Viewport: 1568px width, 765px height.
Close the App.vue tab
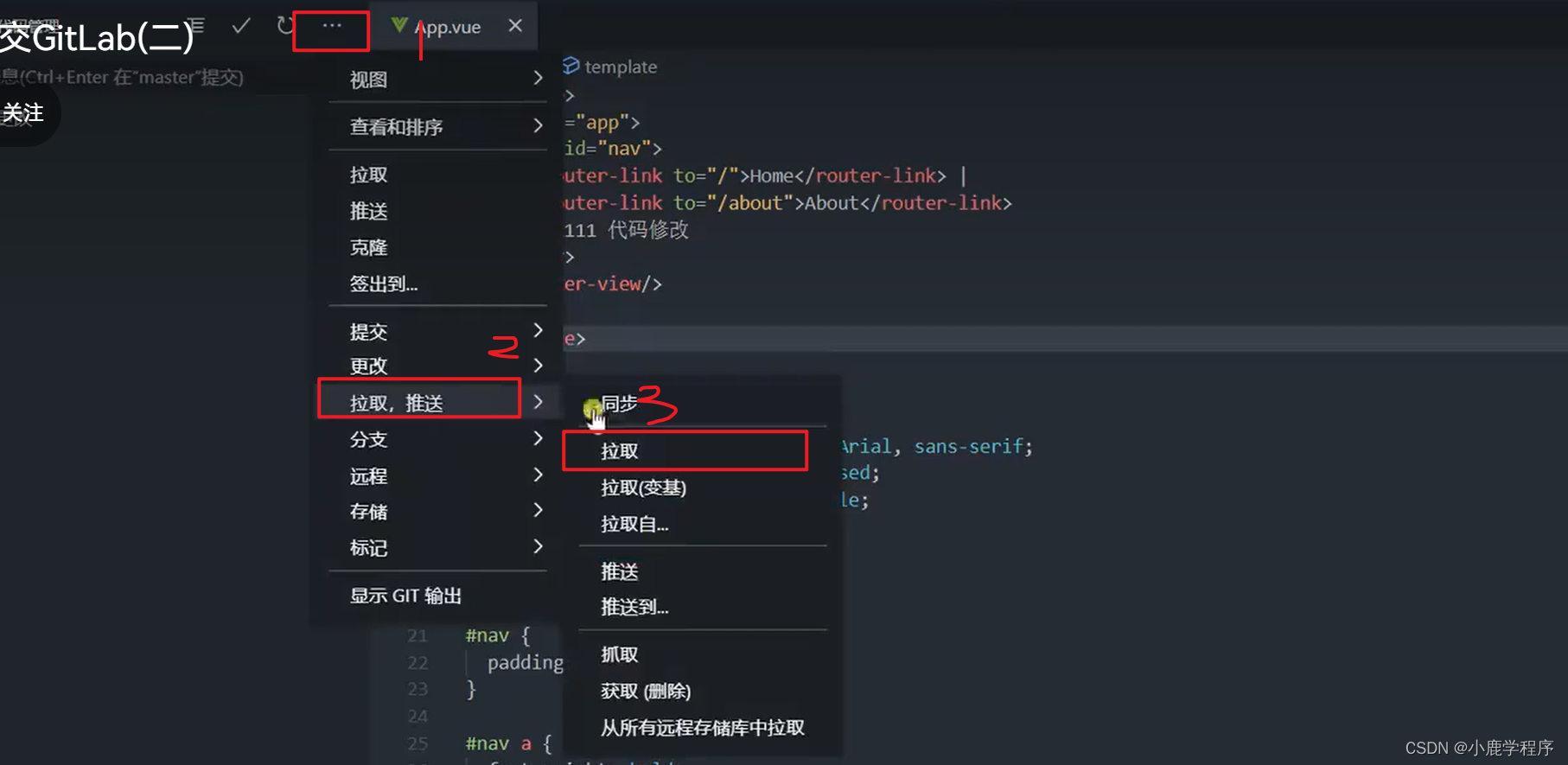point(515,26)
